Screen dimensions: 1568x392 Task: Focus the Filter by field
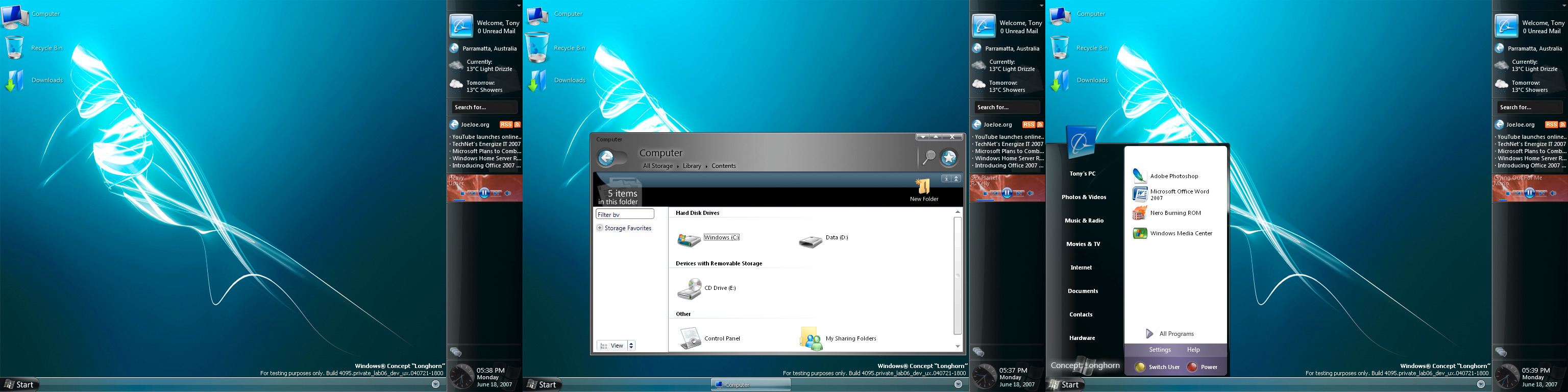click(625, 214)
